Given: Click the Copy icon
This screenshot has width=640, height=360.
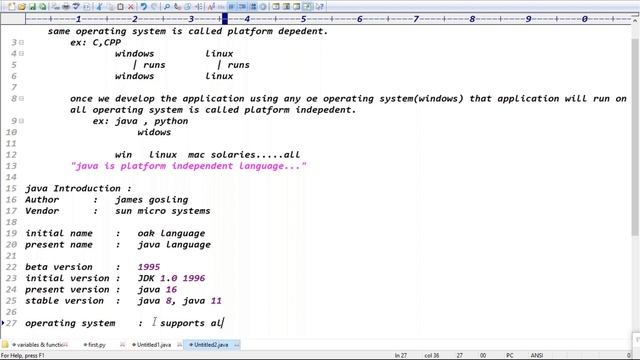Looking at the screenshot, I should coord(110,7).
